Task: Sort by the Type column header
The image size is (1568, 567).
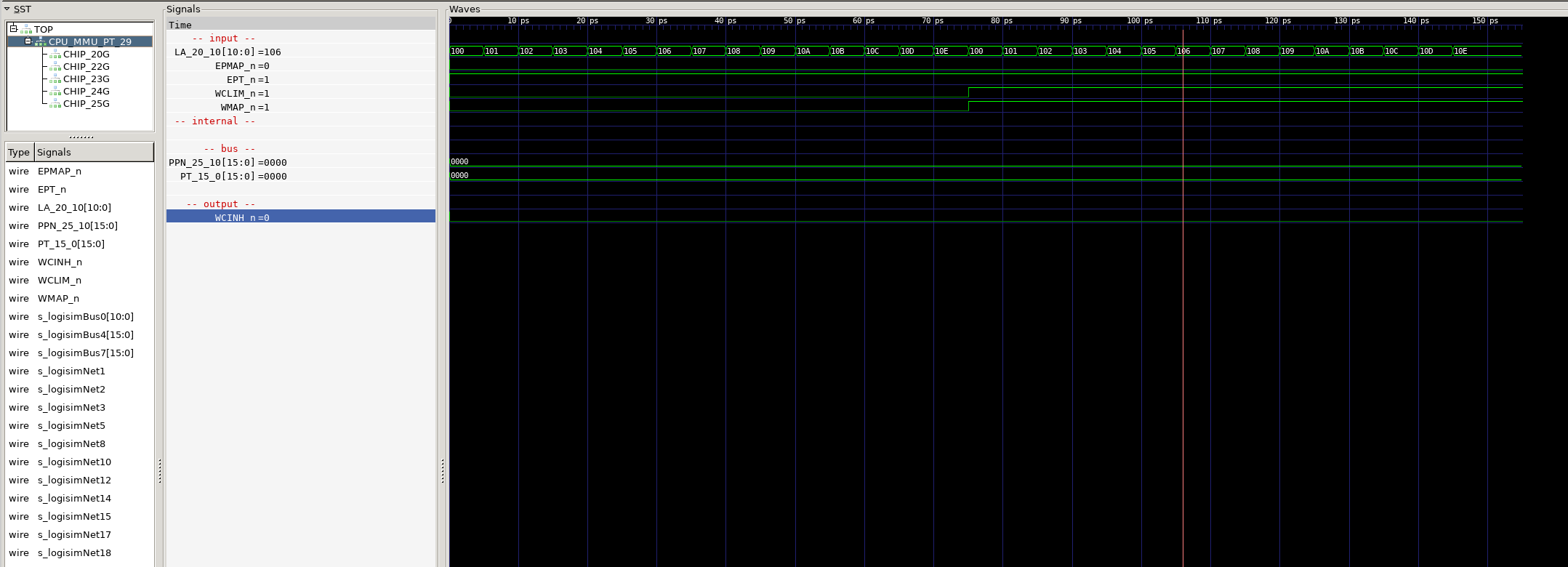Action: pyautogui.click(x=19, y=152)
